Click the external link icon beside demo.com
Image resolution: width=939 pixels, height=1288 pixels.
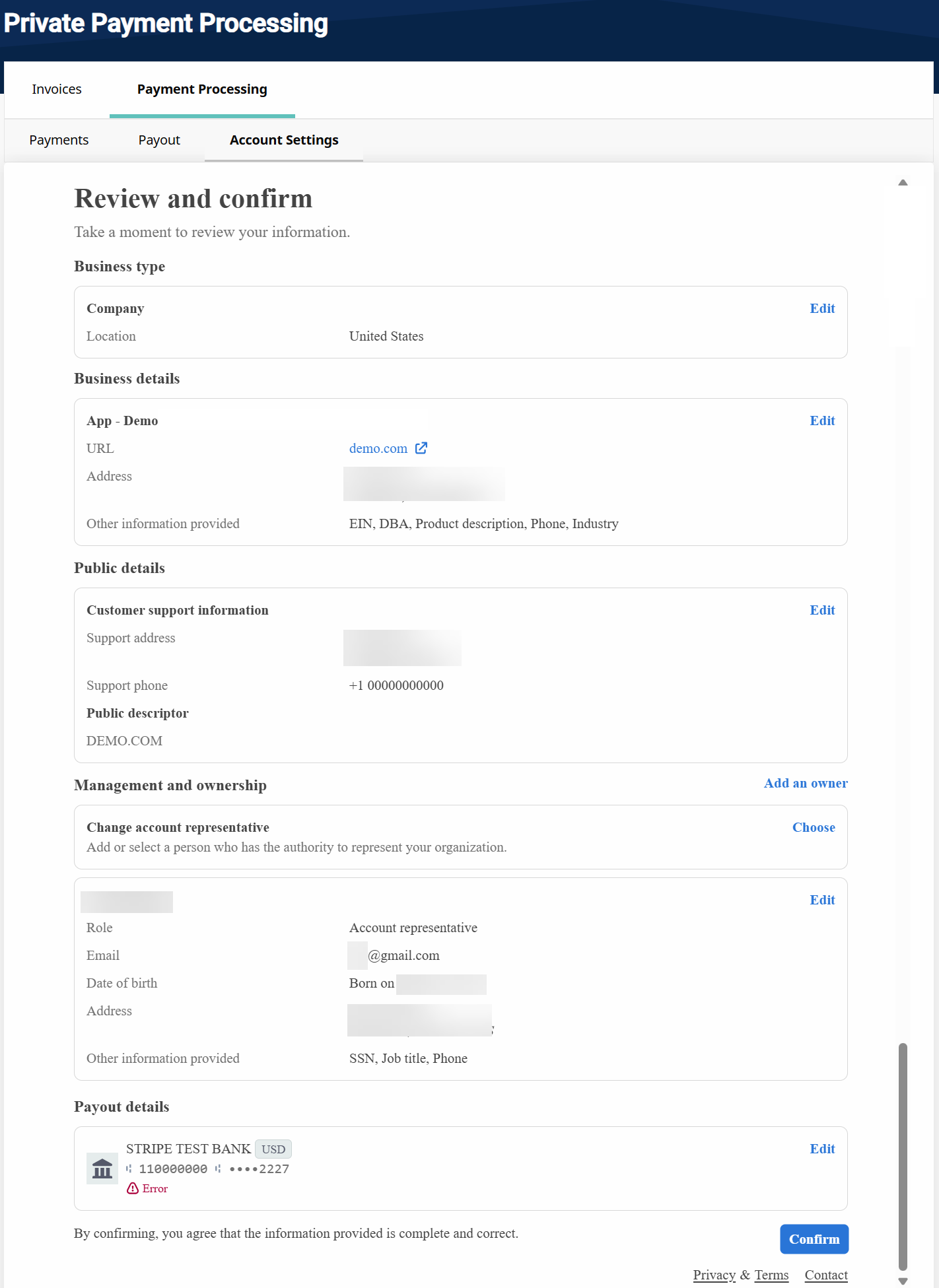pyautogui.click(x=421, y=448)
